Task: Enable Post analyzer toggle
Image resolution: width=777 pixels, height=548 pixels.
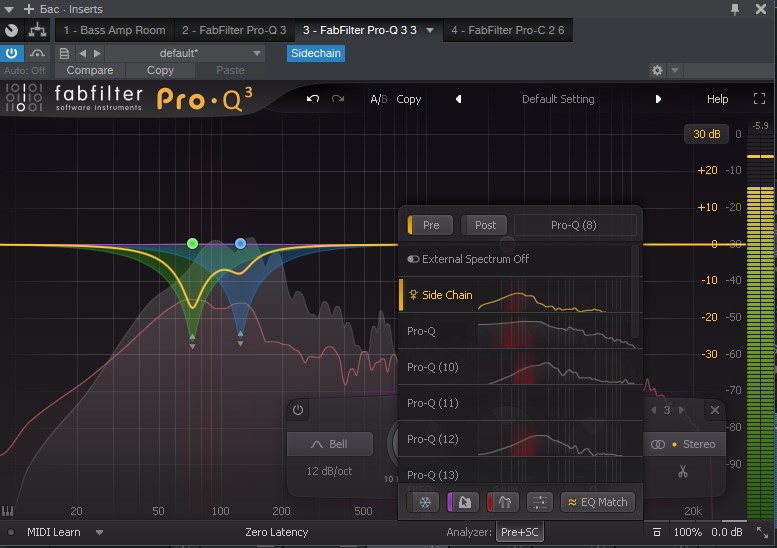Action: pyautogui.click(x=484, y=225)
